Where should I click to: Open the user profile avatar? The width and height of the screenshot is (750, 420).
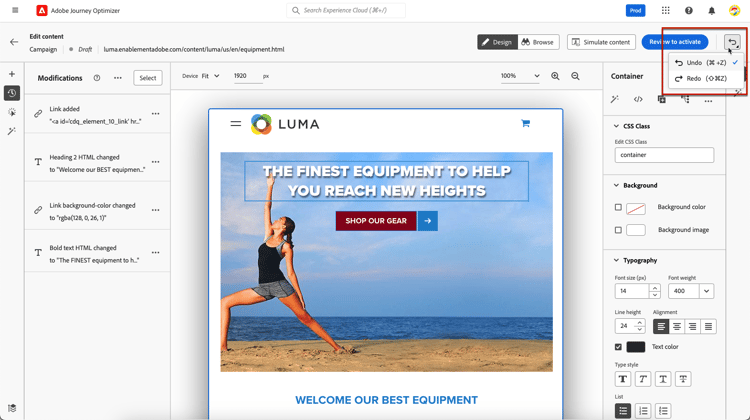(x=734, y=10)
